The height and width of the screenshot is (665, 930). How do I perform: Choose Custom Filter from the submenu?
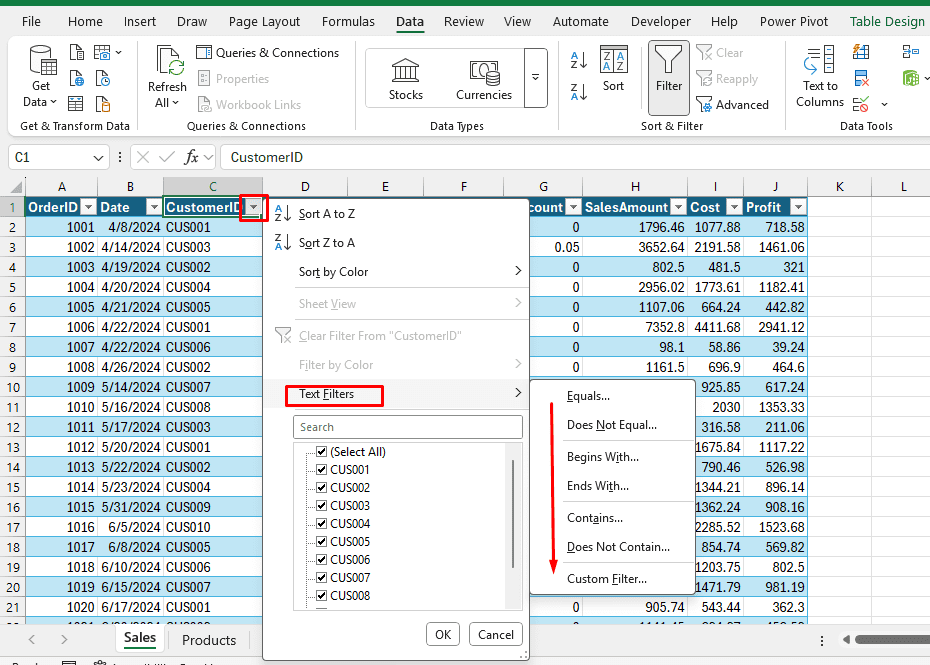(606, 578)
